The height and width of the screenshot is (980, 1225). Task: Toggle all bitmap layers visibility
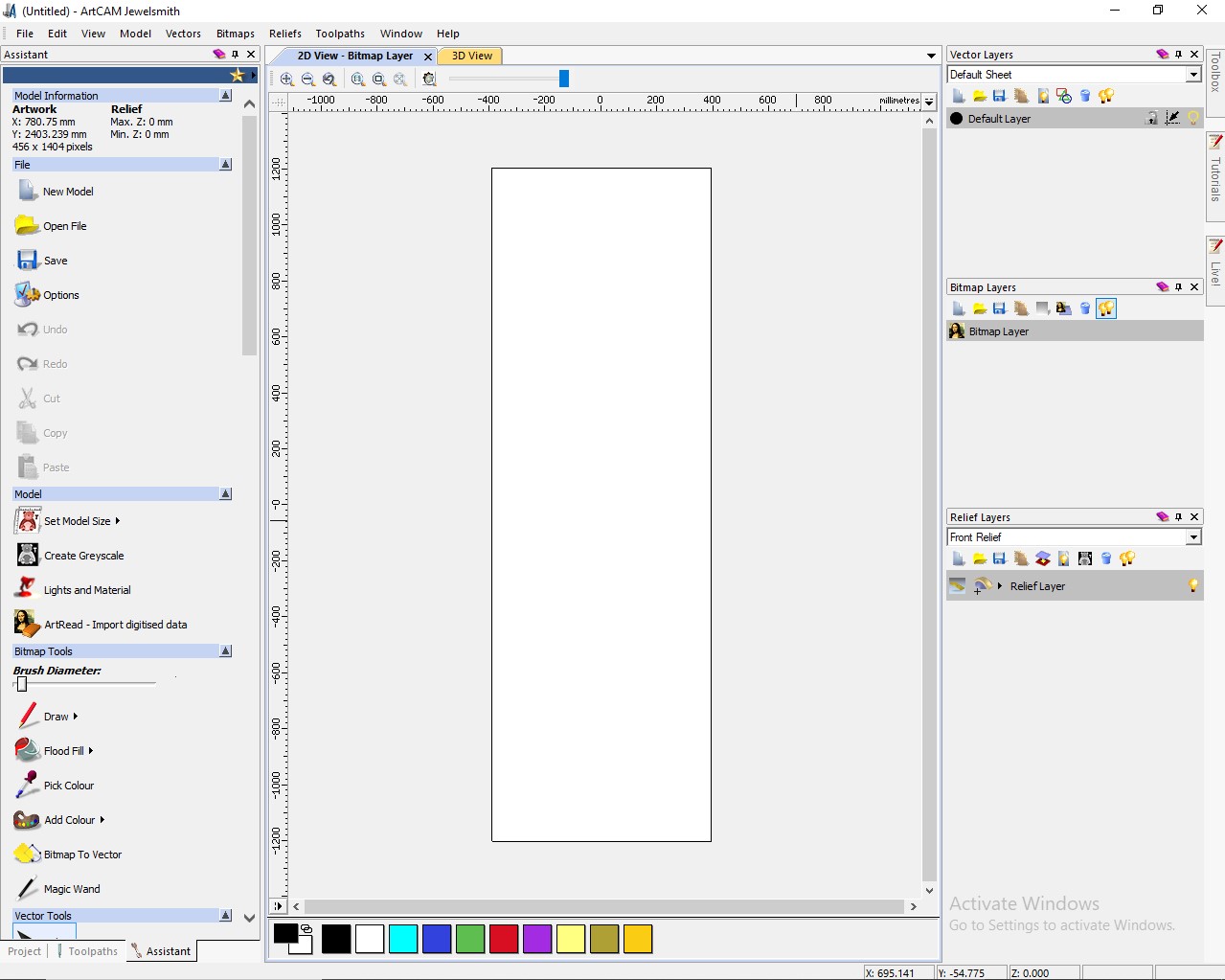tap(1106, 308)
